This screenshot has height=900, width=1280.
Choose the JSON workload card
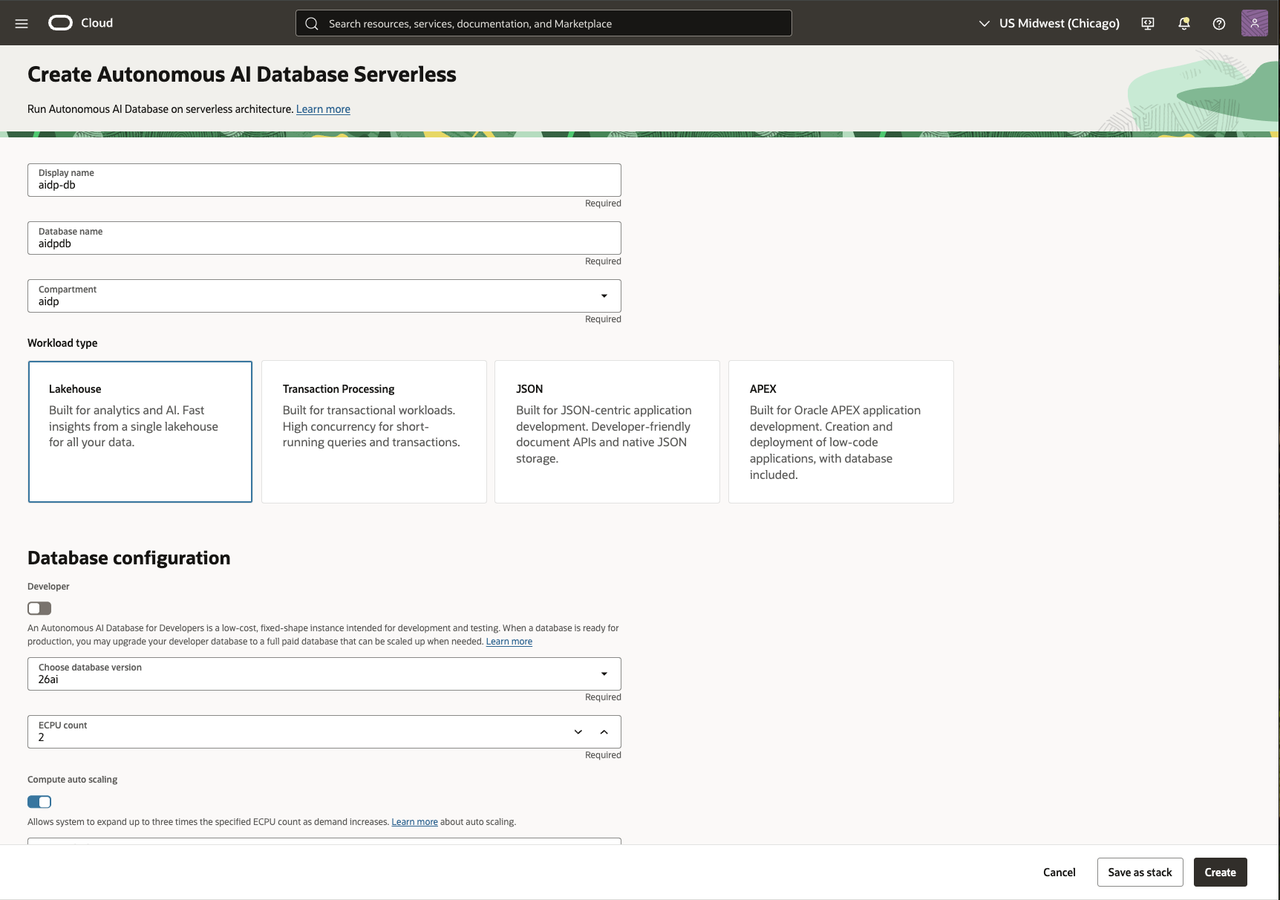607,432
